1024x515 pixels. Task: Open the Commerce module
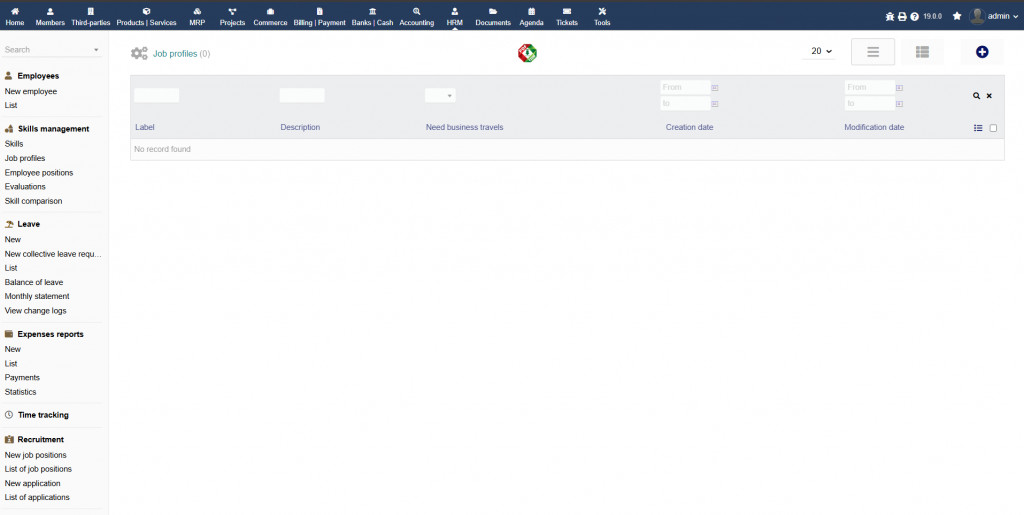coord(270,16)
